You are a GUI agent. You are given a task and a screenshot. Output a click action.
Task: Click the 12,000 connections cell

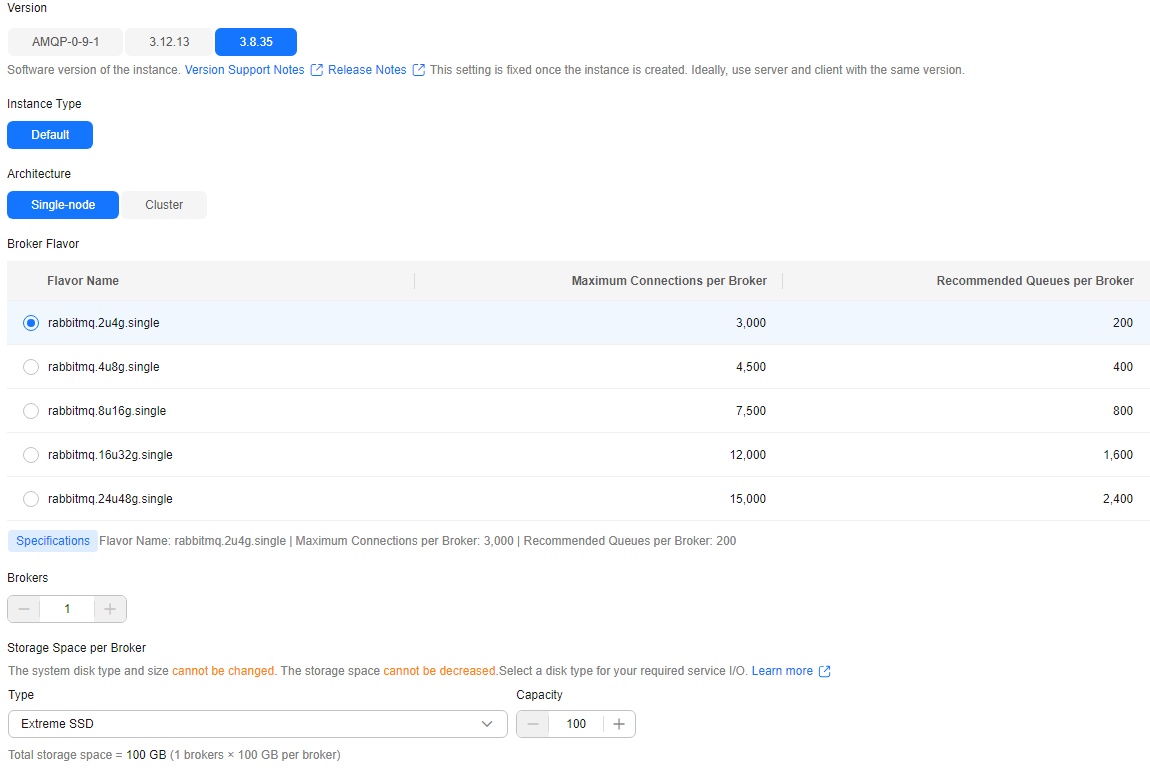[747, 455]
